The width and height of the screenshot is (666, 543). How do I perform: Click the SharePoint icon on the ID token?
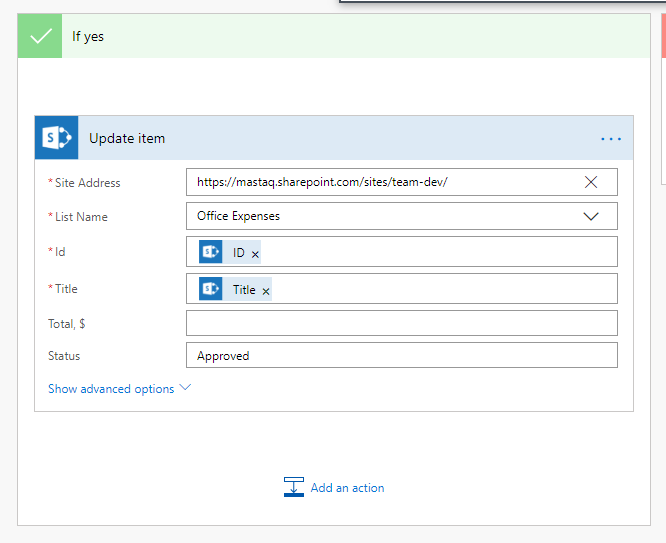(x=210, y=253)
